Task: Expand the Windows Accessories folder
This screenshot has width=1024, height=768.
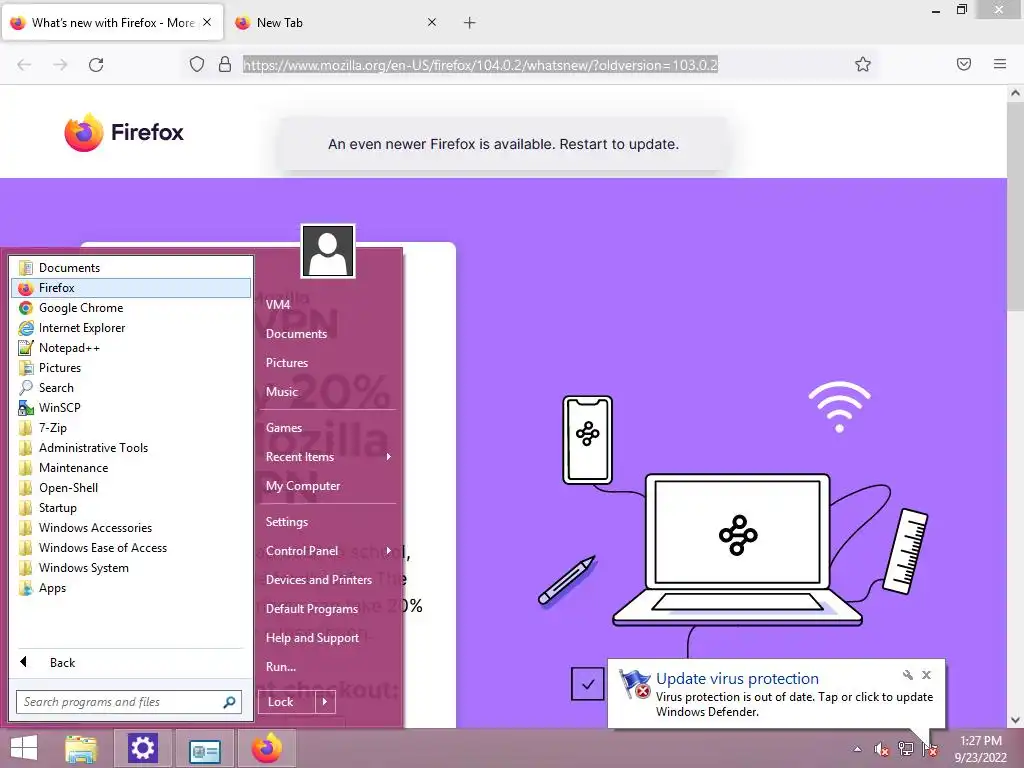Action: (131, 528)
